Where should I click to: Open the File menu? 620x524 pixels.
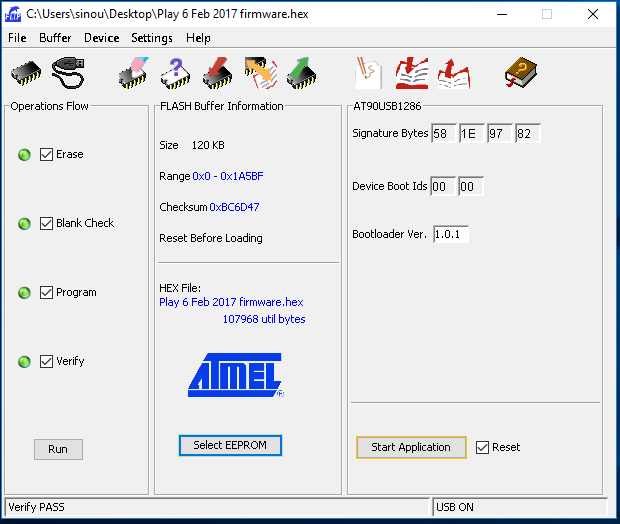pyautogui.click(x=17, y=38)
